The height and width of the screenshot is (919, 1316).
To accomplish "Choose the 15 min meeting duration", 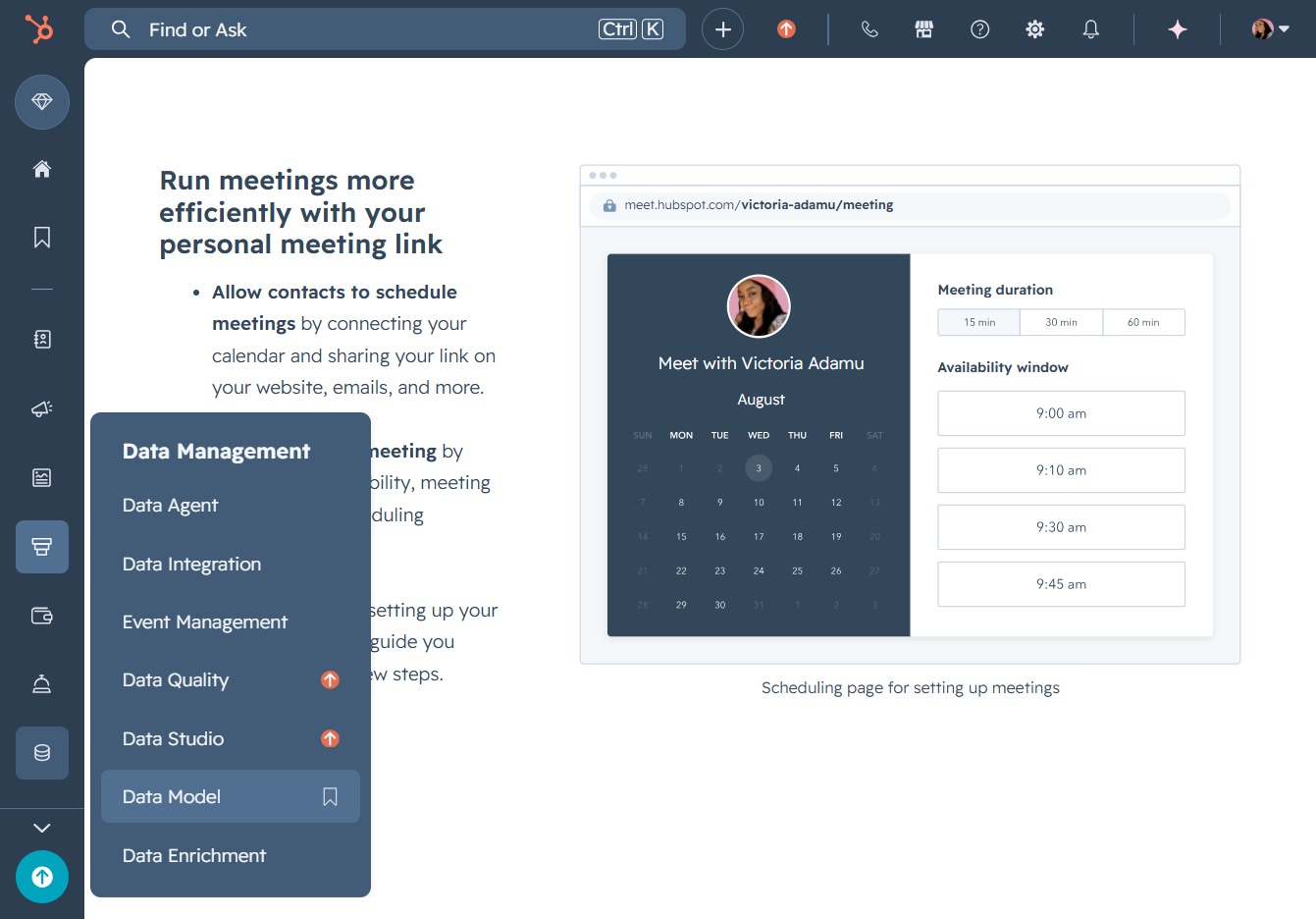I will click(x=979, y=322).
